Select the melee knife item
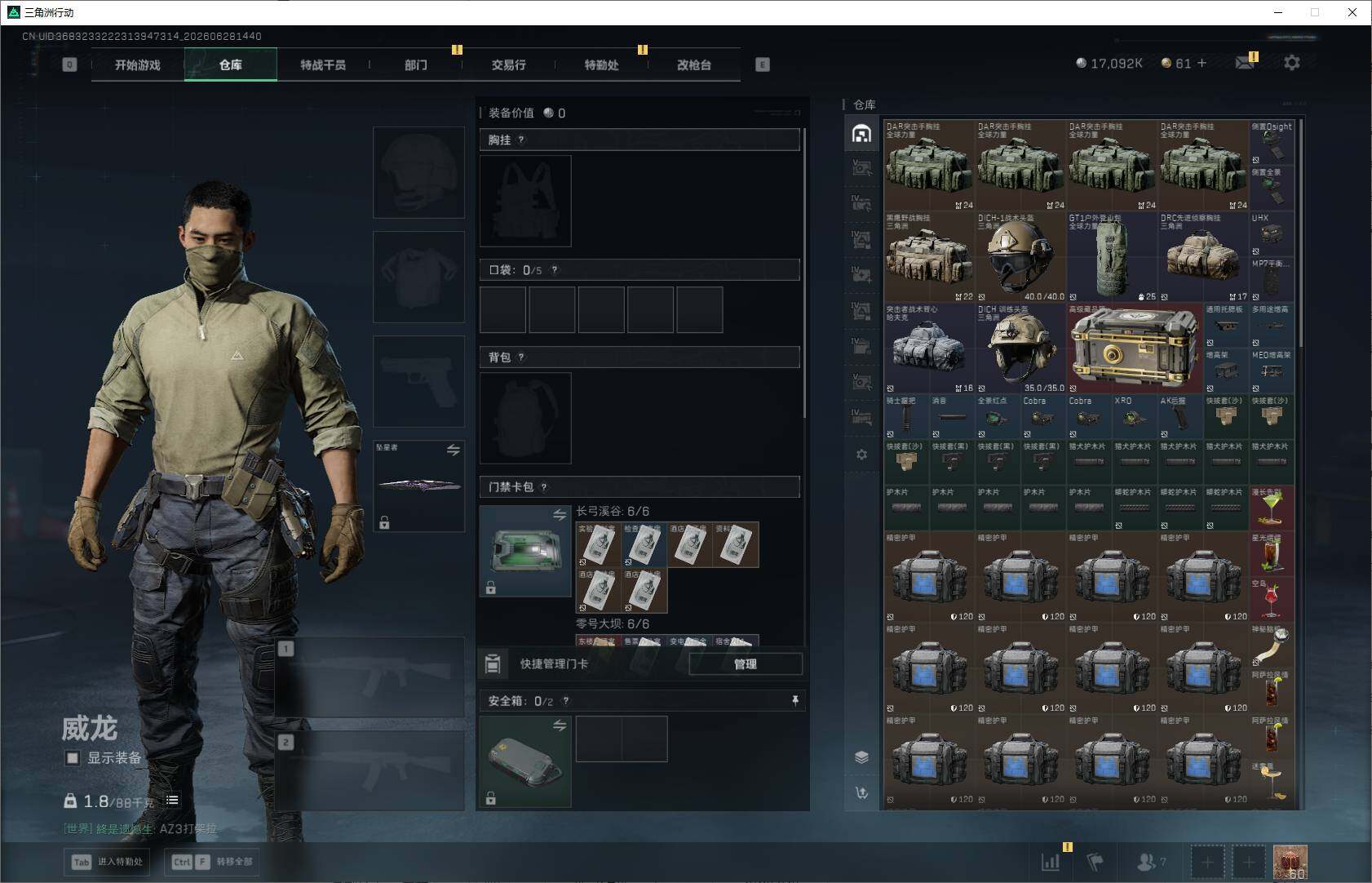The height and width of the screenshot is (883, 1372). tap(419, 486)
